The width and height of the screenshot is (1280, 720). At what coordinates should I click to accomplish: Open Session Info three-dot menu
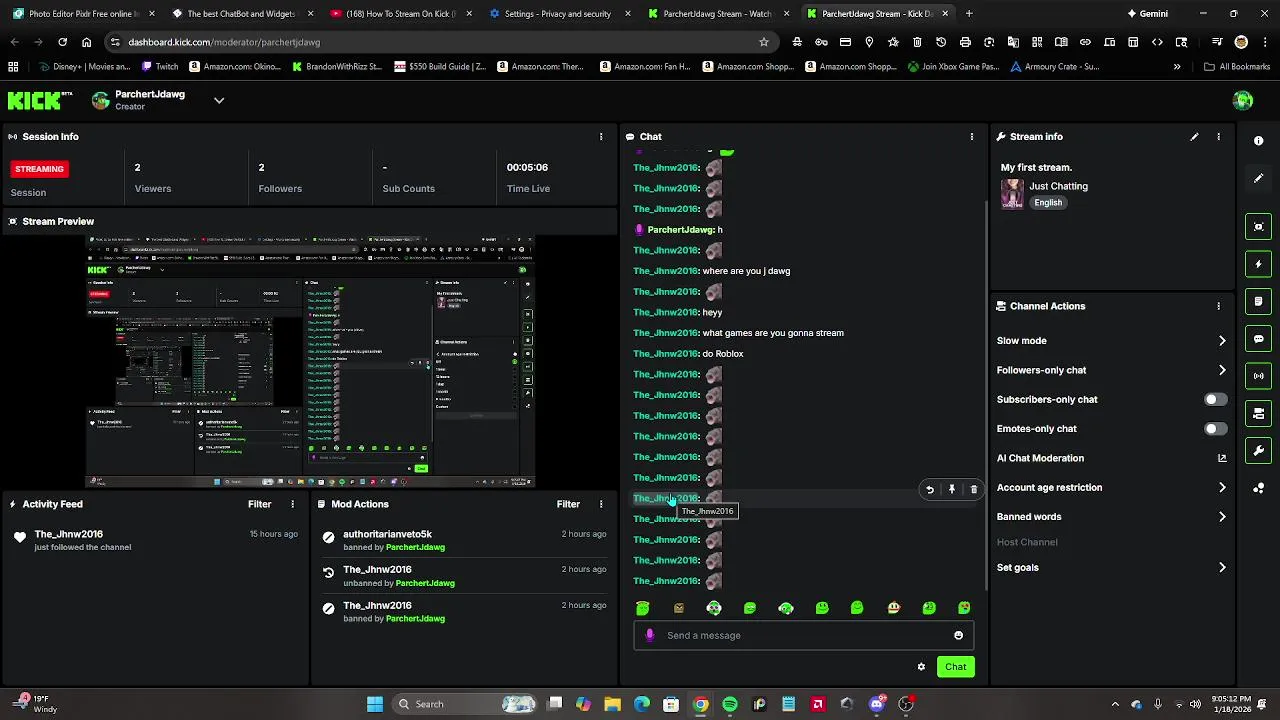(601, 137)
